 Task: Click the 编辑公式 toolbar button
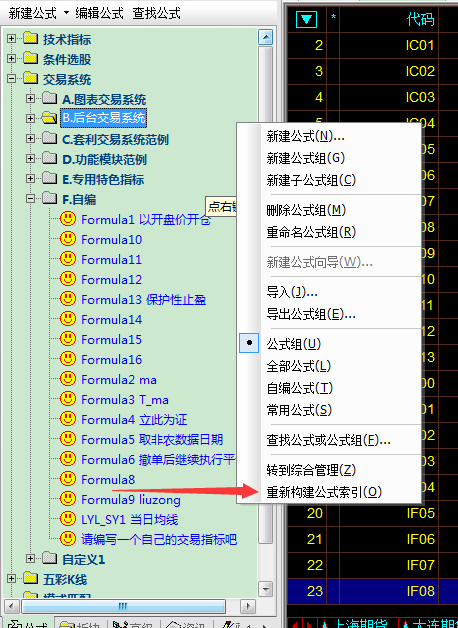click(99, 13)
